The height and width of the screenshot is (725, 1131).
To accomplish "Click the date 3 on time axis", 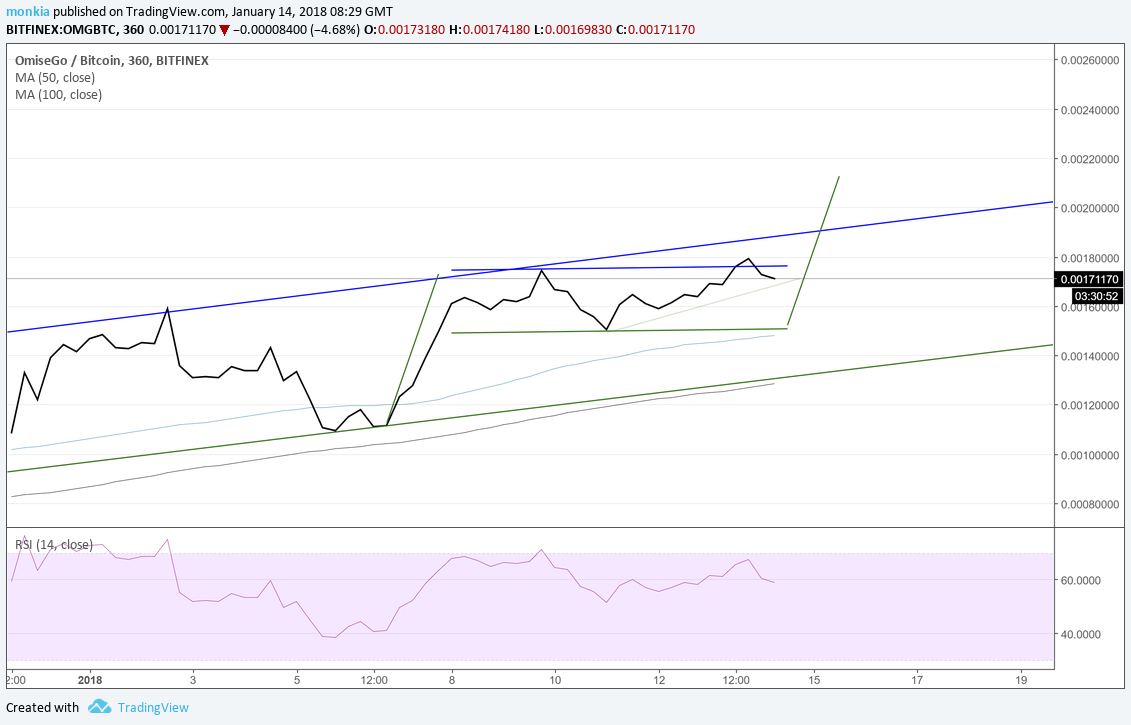I will coord(193,680).
